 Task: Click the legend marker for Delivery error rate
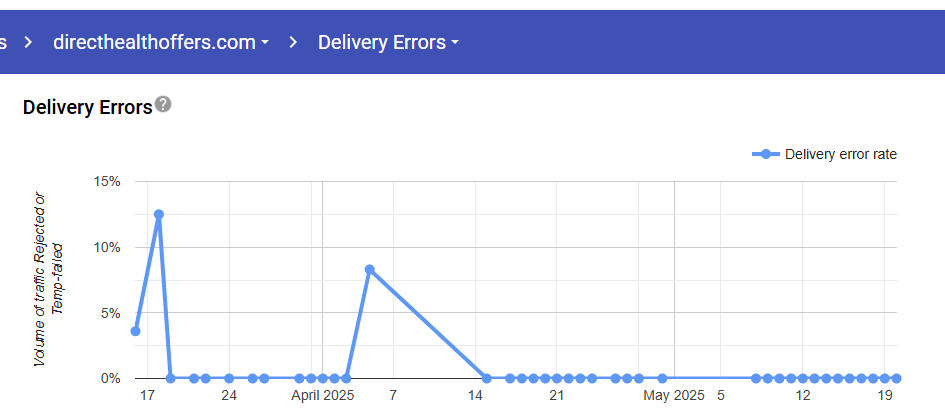[766, 154]
